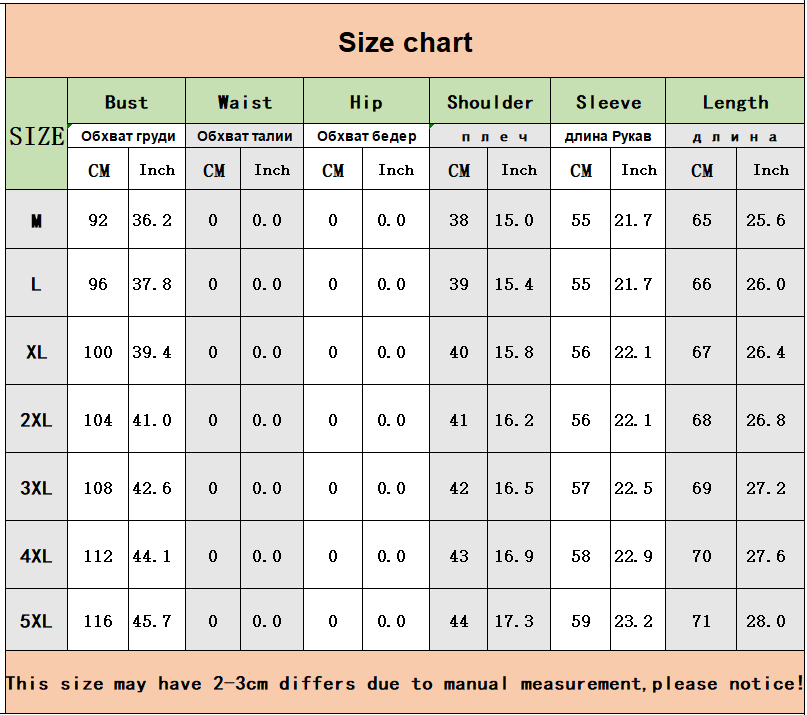Screen dimensions: 807x715
Task: Click the manual measurement notice text
Action: 404,683
